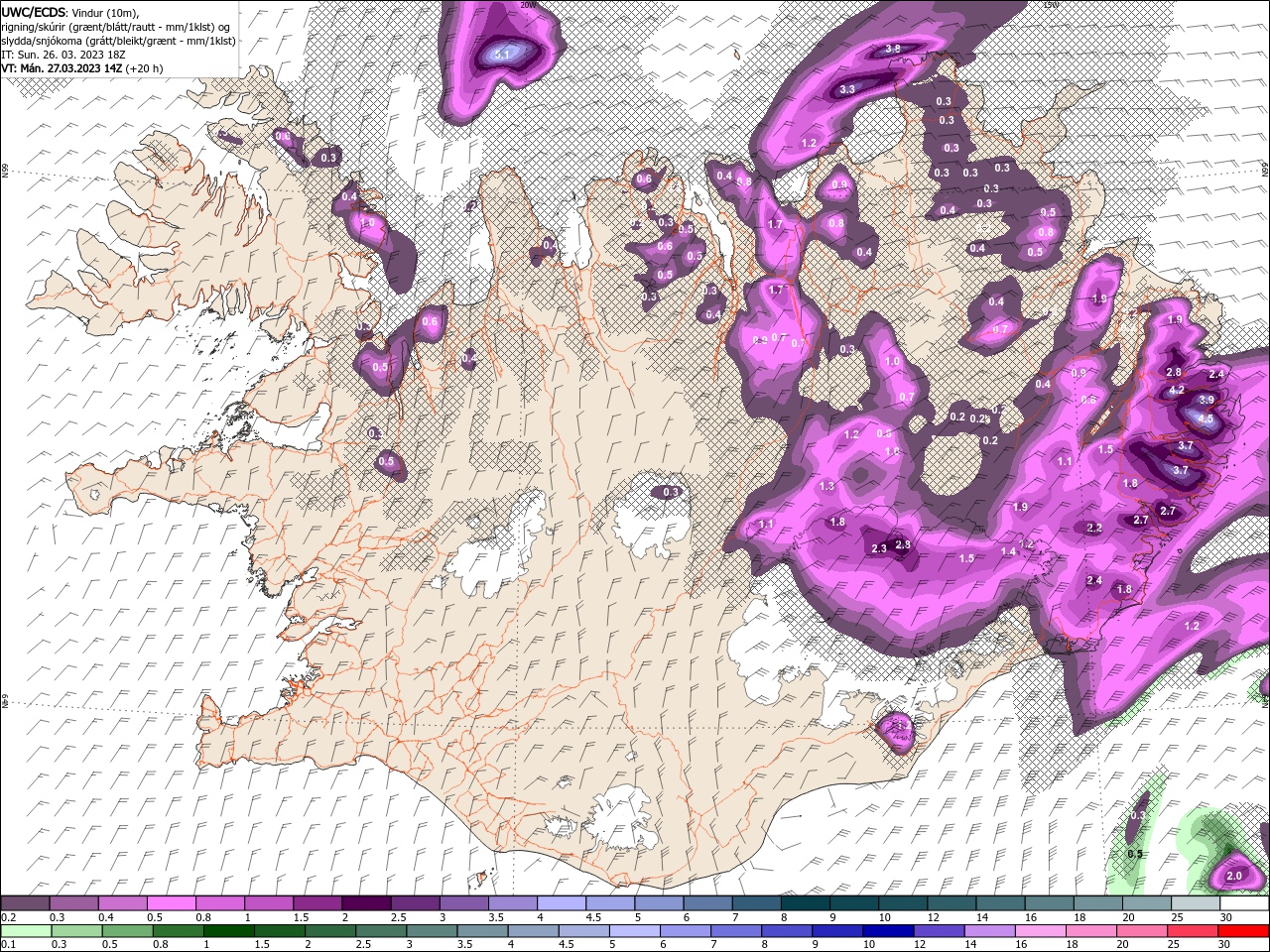Click the 2.3 snowfall value on the map
The image size is (1270, 952).
pos(879,548)
